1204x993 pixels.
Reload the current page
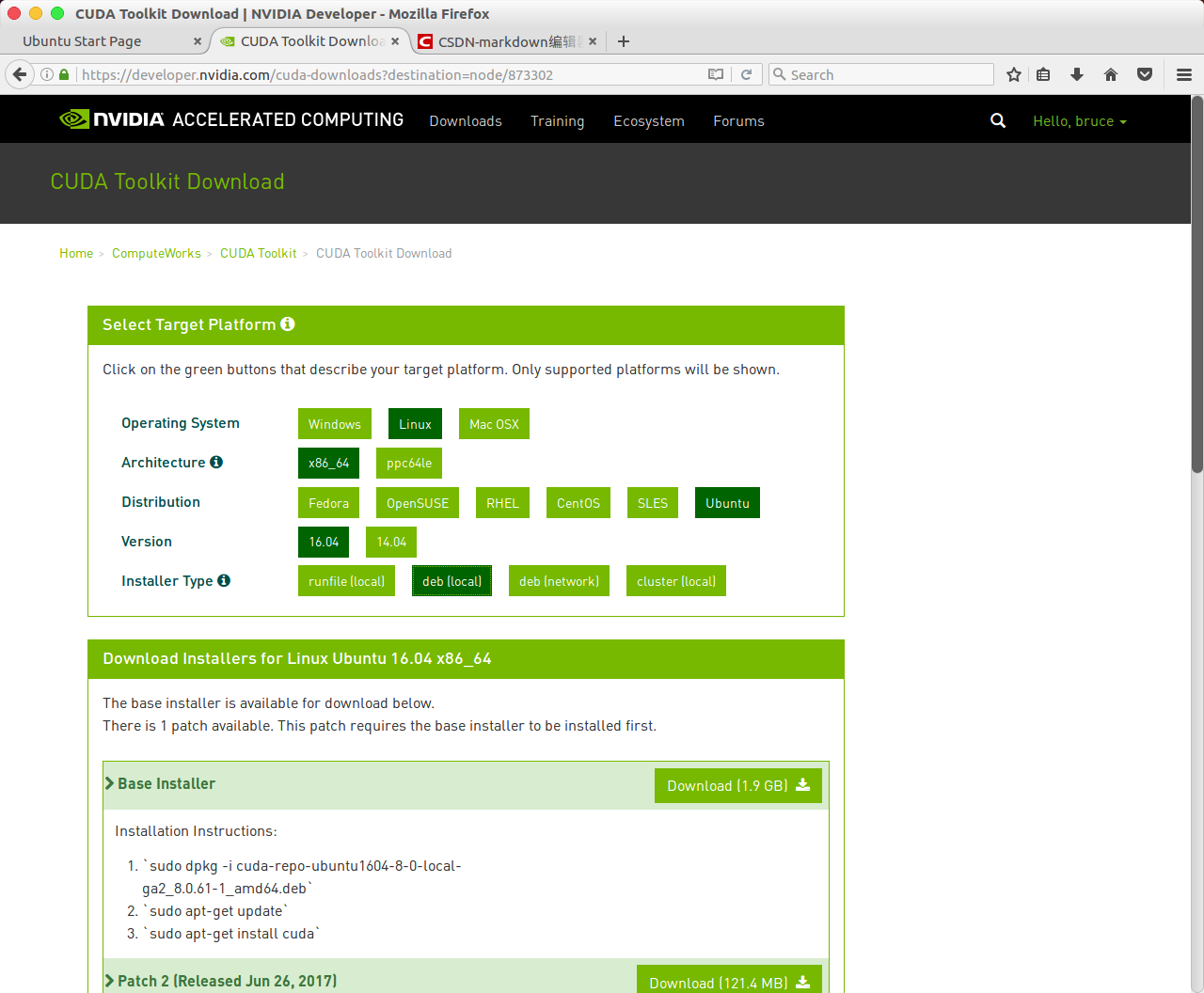point(746,74)
